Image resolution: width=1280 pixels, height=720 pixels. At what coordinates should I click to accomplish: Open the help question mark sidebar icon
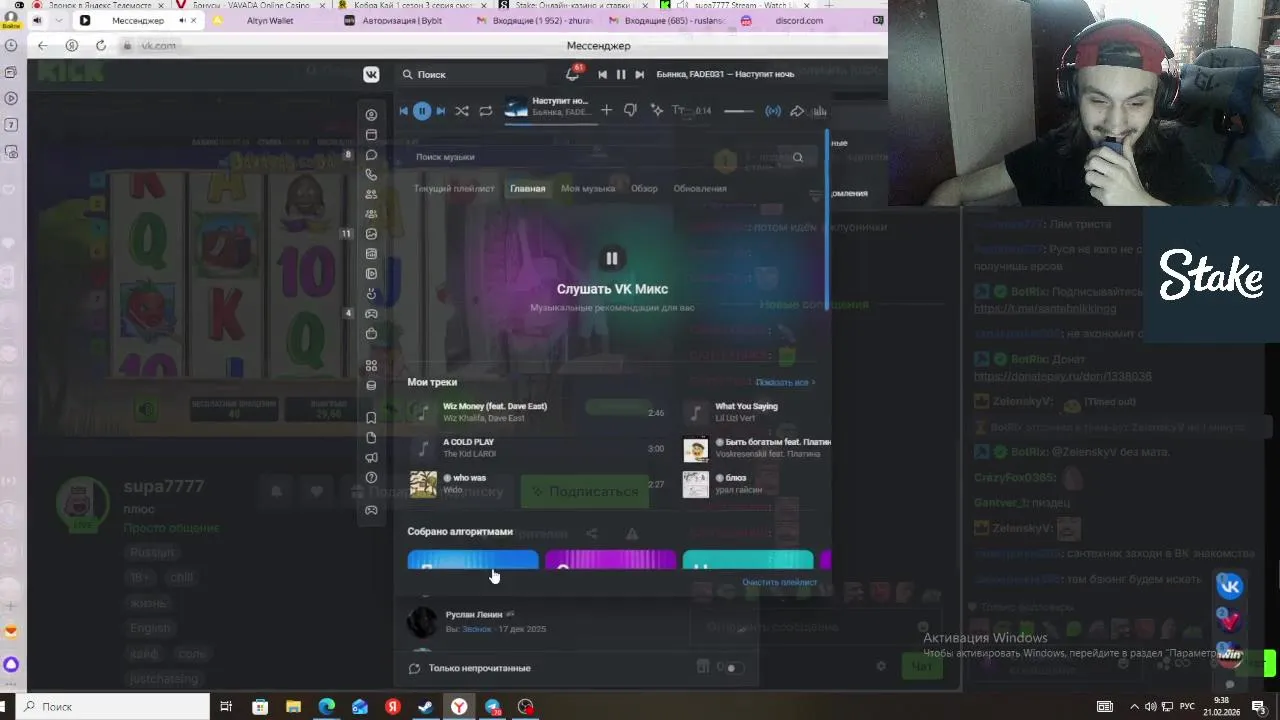tap(371, 478)
